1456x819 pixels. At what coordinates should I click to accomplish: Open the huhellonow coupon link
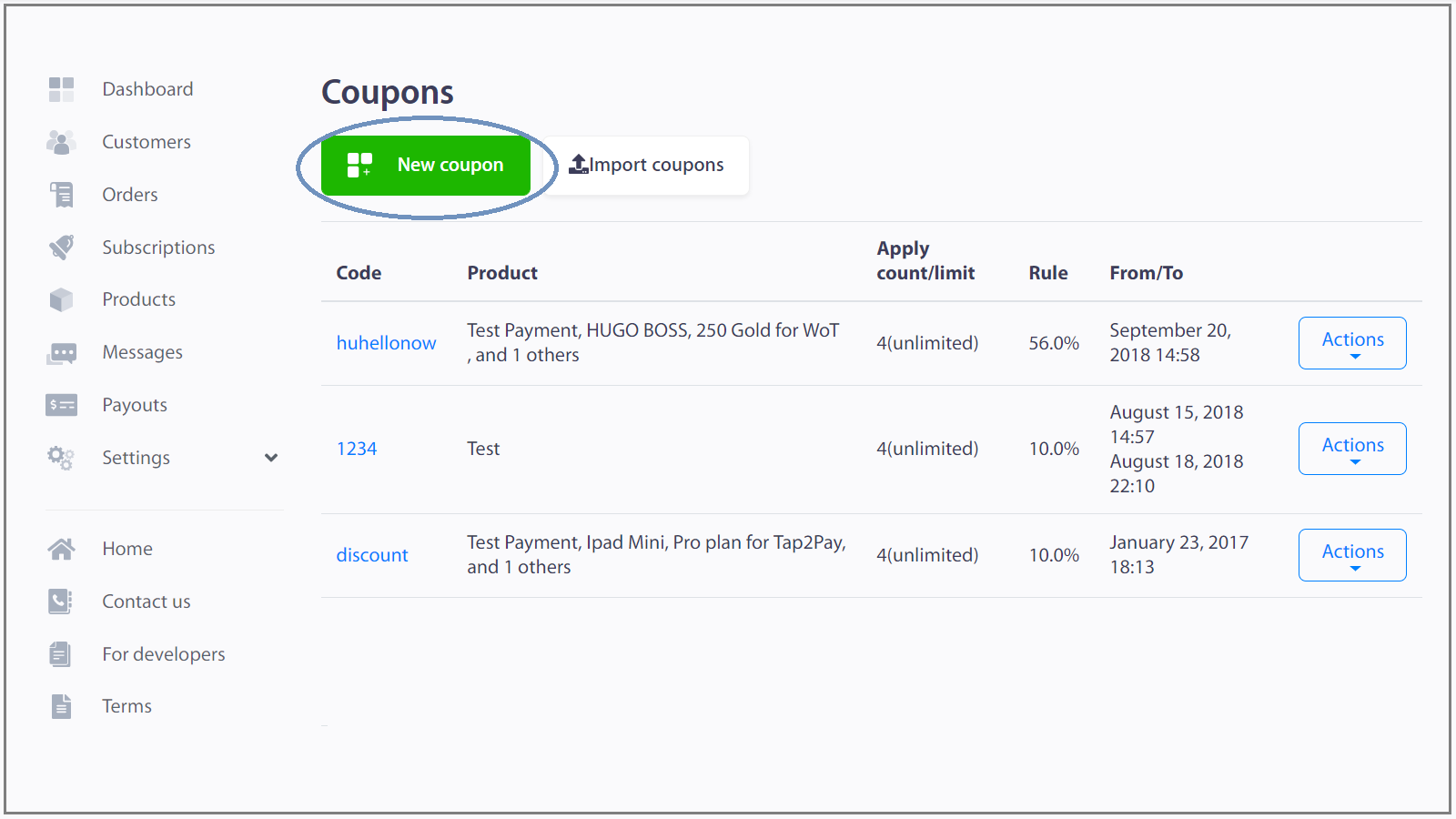point(386,342)
